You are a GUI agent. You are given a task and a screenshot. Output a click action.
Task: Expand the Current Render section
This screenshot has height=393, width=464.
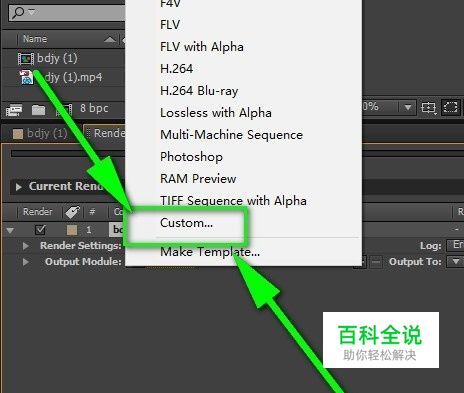[19, 187]
